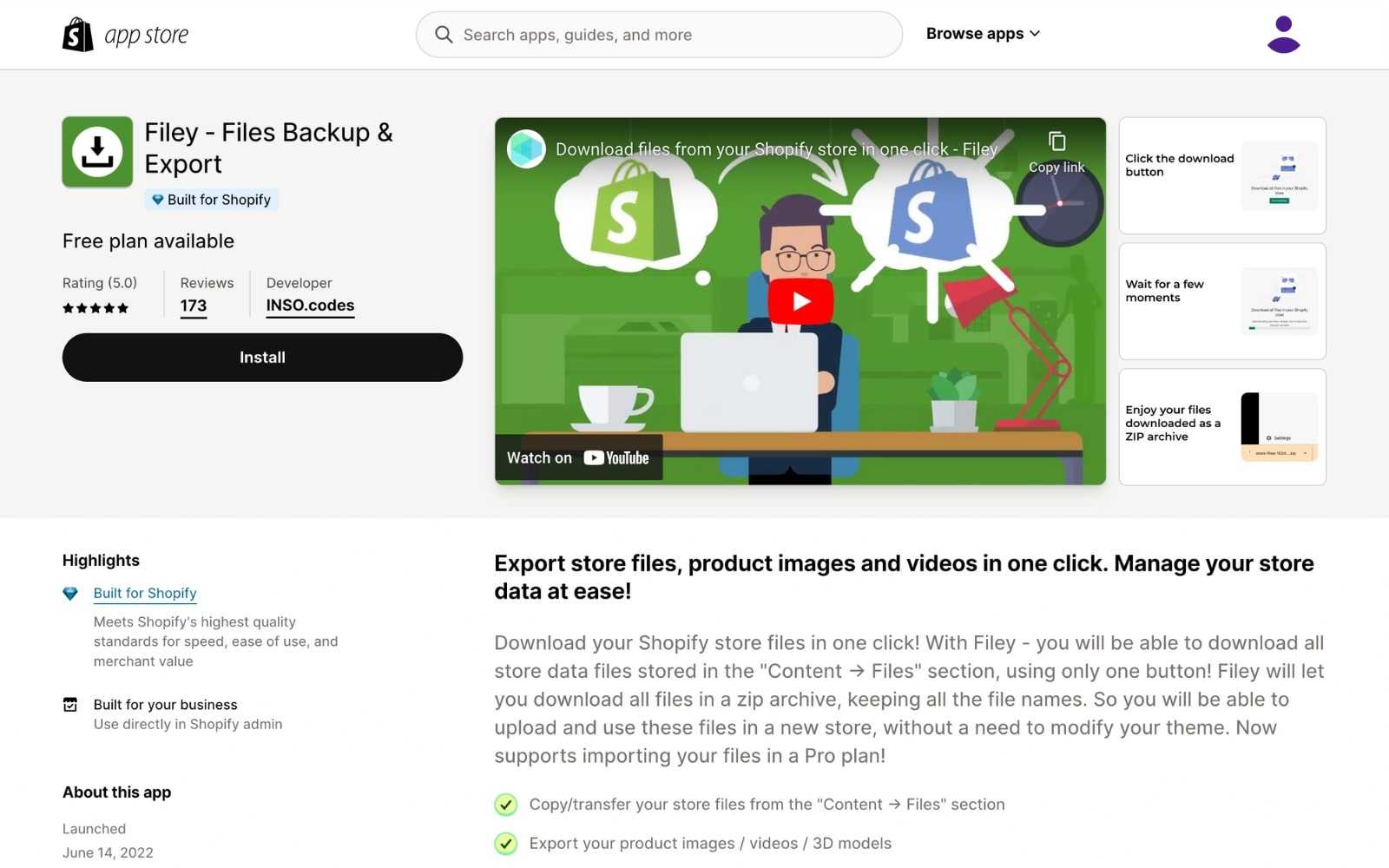
Task: Open the 'Click the download button' thumbnail
Action: tap(1222, 175)
